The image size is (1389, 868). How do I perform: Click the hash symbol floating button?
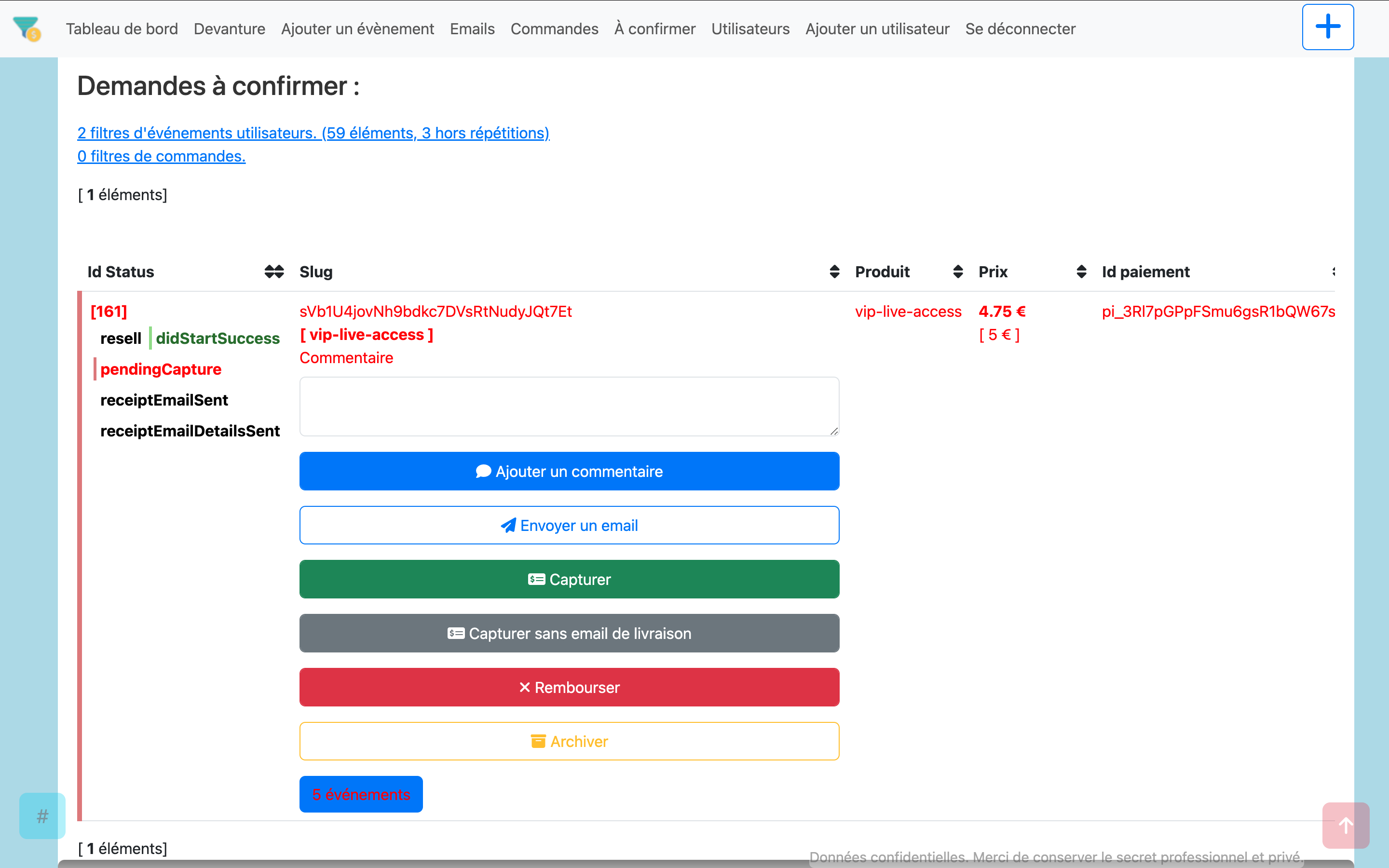(x=42, y=815)
